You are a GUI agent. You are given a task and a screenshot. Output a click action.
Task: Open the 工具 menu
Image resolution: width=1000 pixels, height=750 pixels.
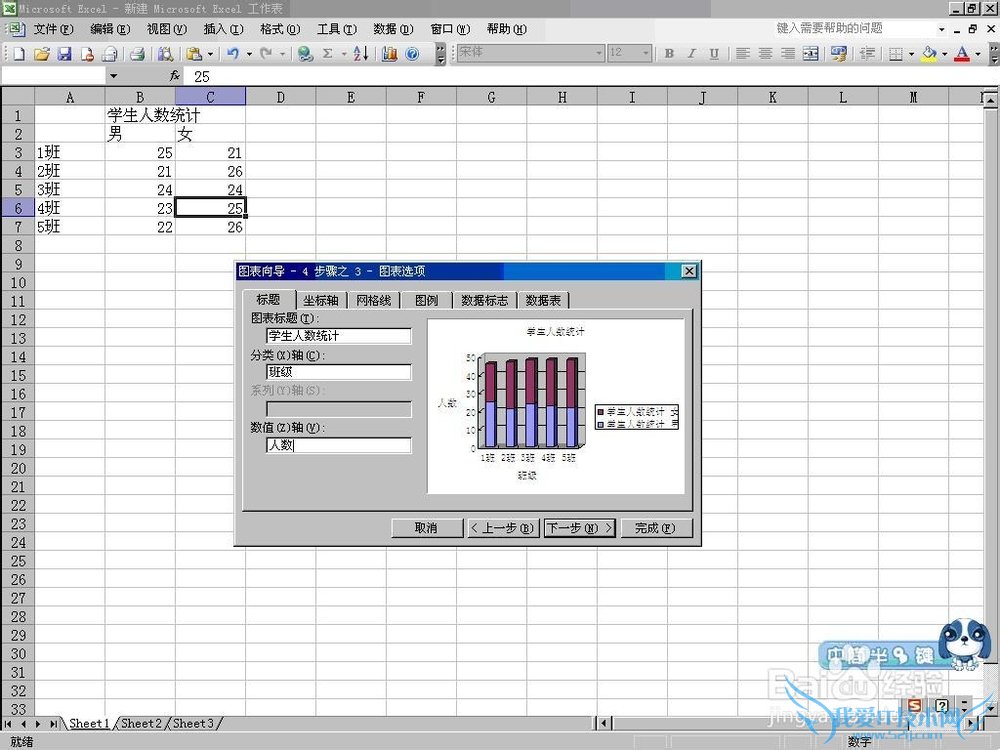coord(337,29)
